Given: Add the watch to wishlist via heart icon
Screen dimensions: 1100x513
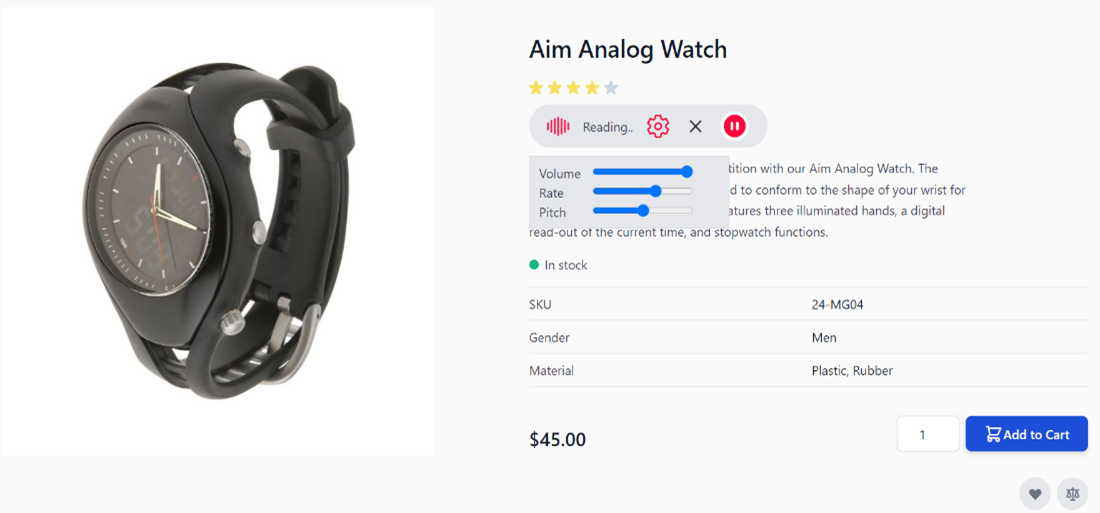Looking at the screenshot, I should point(1035,493).
